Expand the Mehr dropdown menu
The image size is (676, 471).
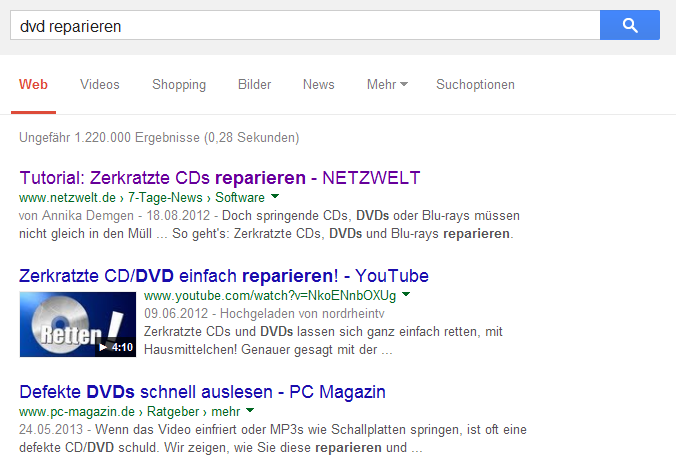pyautogui.click(x=386, y=85)
